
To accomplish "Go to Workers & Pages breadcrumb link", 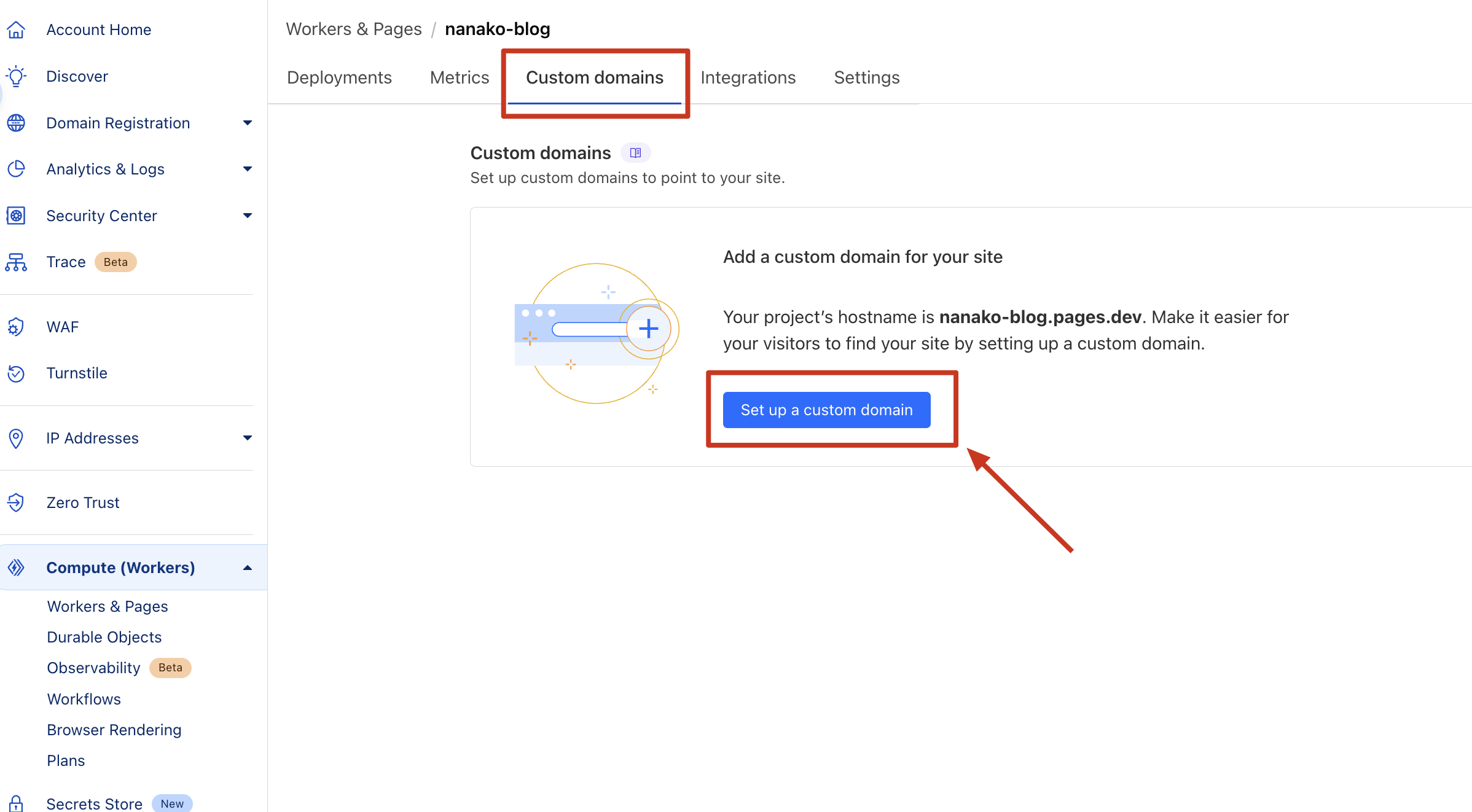I will [354, 29].
